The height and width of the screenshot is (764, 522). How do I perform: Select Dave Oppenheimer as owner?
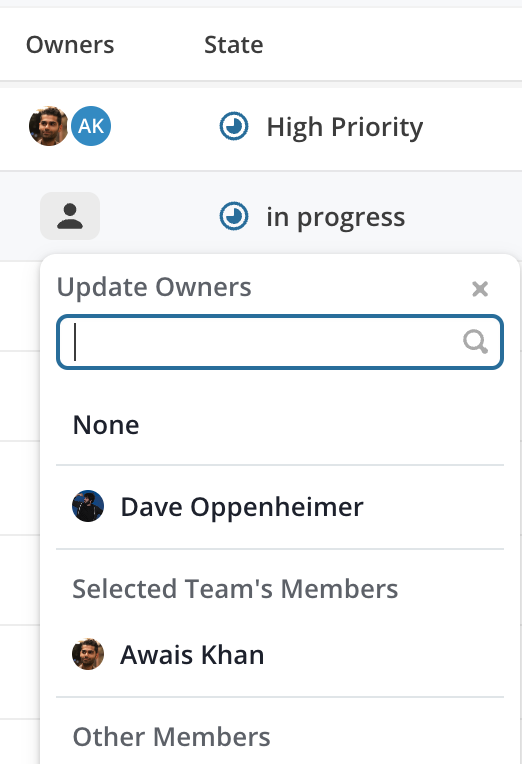[x=280, y=507]
